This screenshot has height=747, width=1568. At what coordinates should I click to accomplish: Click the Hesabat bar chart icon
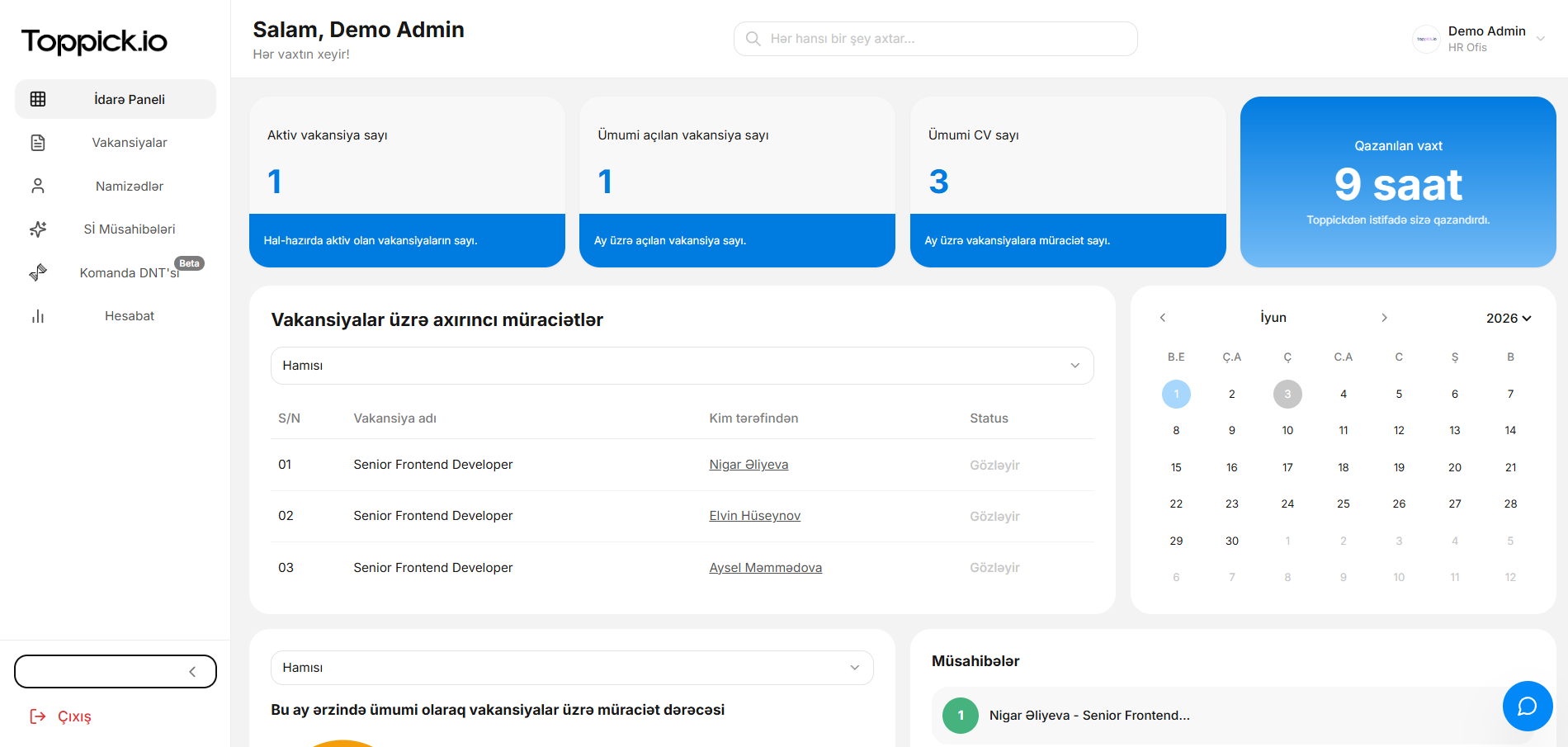point(38,316)
